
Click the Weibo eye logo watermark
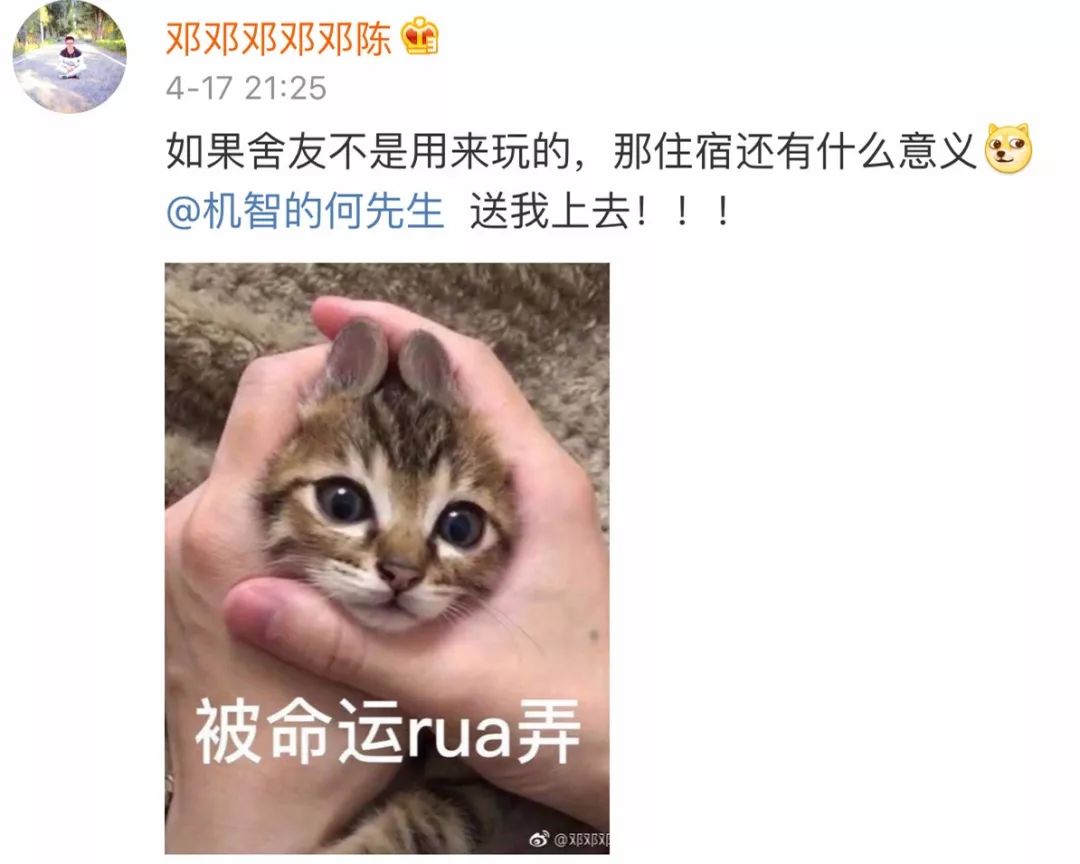point(539,839)
